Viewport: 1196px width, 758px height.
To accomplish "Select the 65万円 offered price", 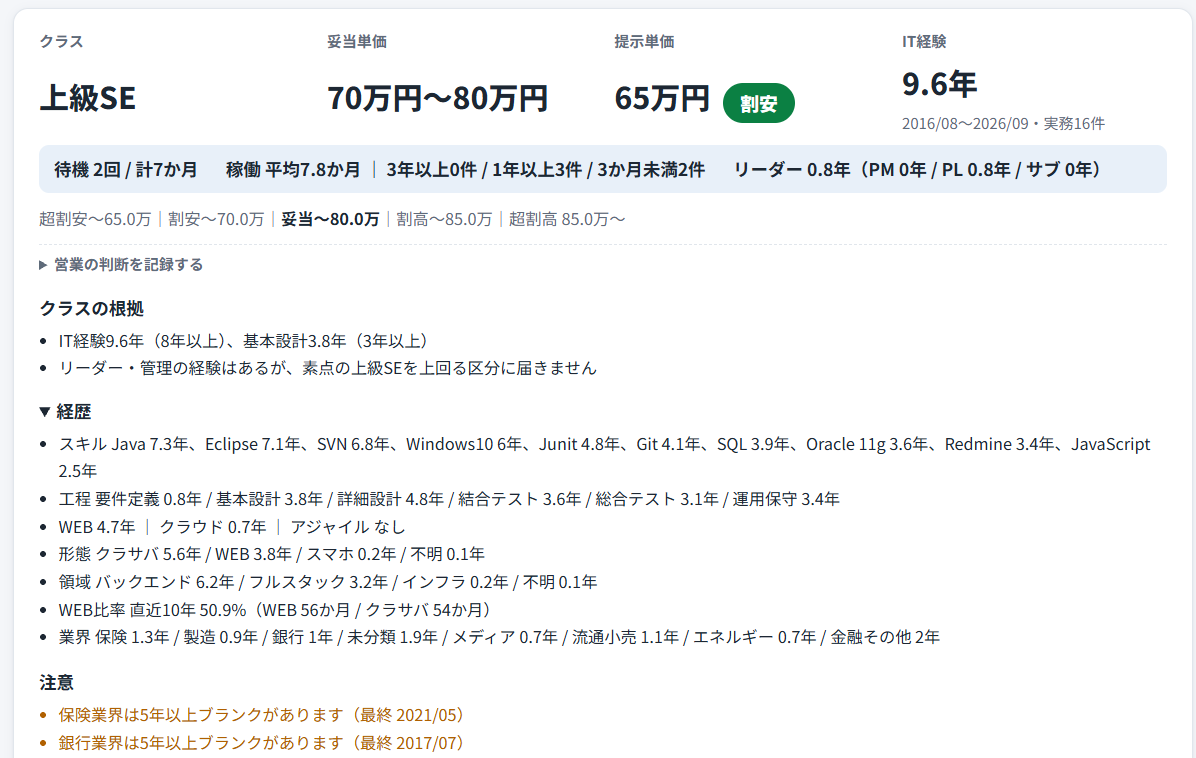I will pos(662,98).
